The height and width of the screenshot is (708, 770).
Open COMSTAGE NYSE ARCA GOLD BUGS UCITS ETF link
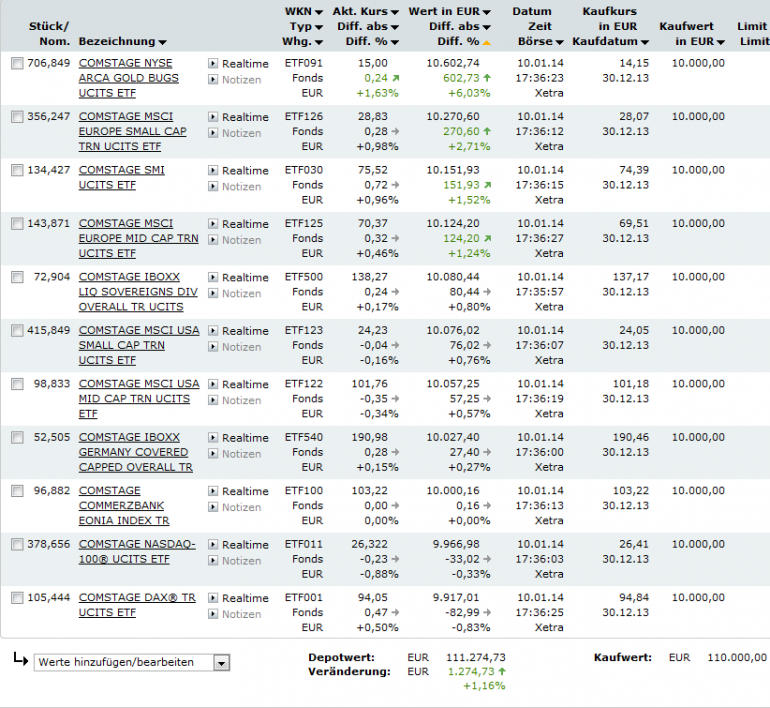[x=129, y=78]
